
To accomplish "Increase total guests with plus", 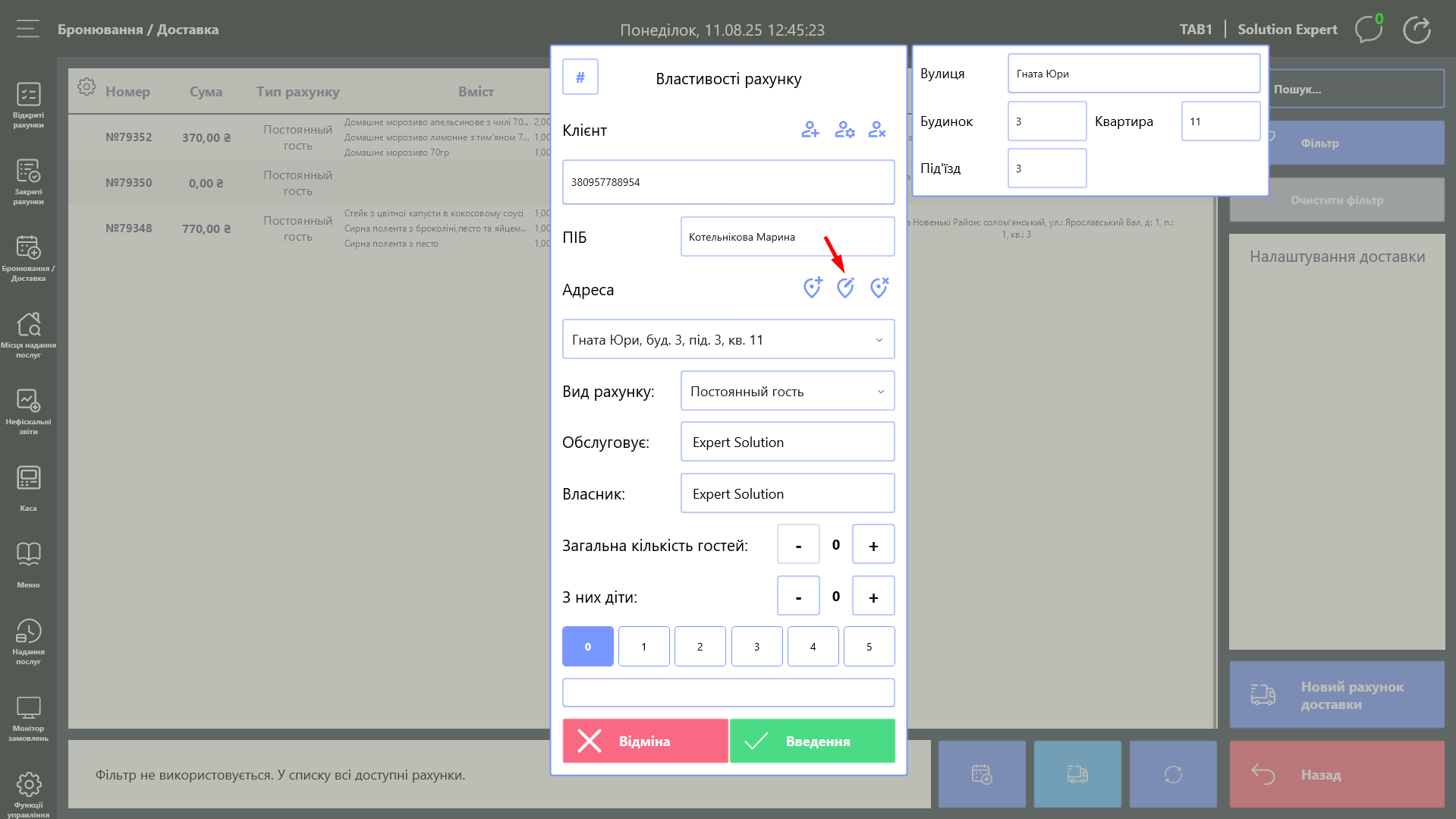I will click(x=873, y=545).
